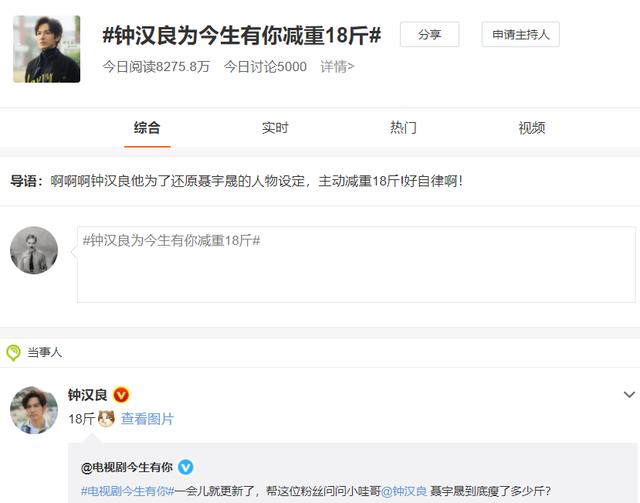Click the user avatar beside the composer
Viewport: 640px width, 503px height.
coord(34,250)
